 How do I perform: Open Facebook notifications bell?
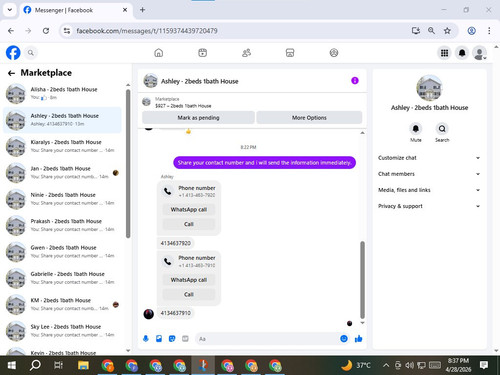tap(462, 53)
